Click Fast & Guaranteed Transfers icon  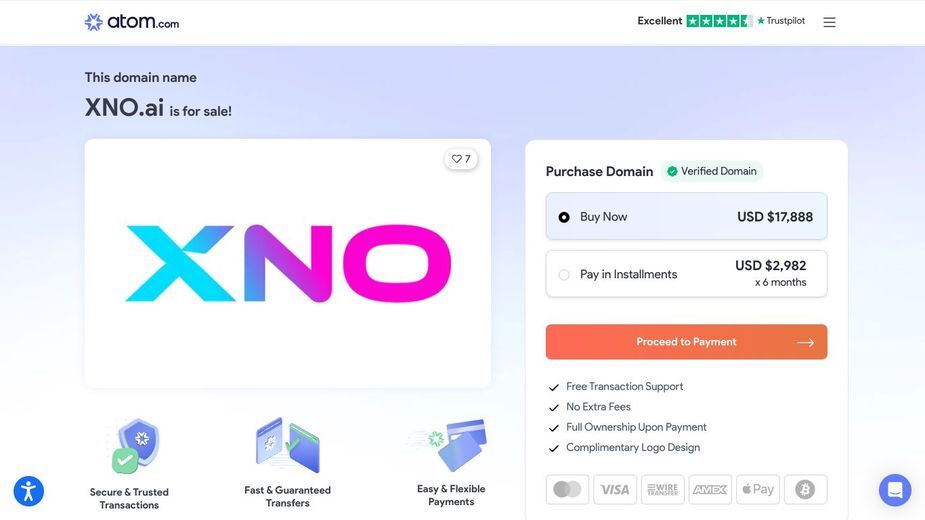[x=287, y=445]
